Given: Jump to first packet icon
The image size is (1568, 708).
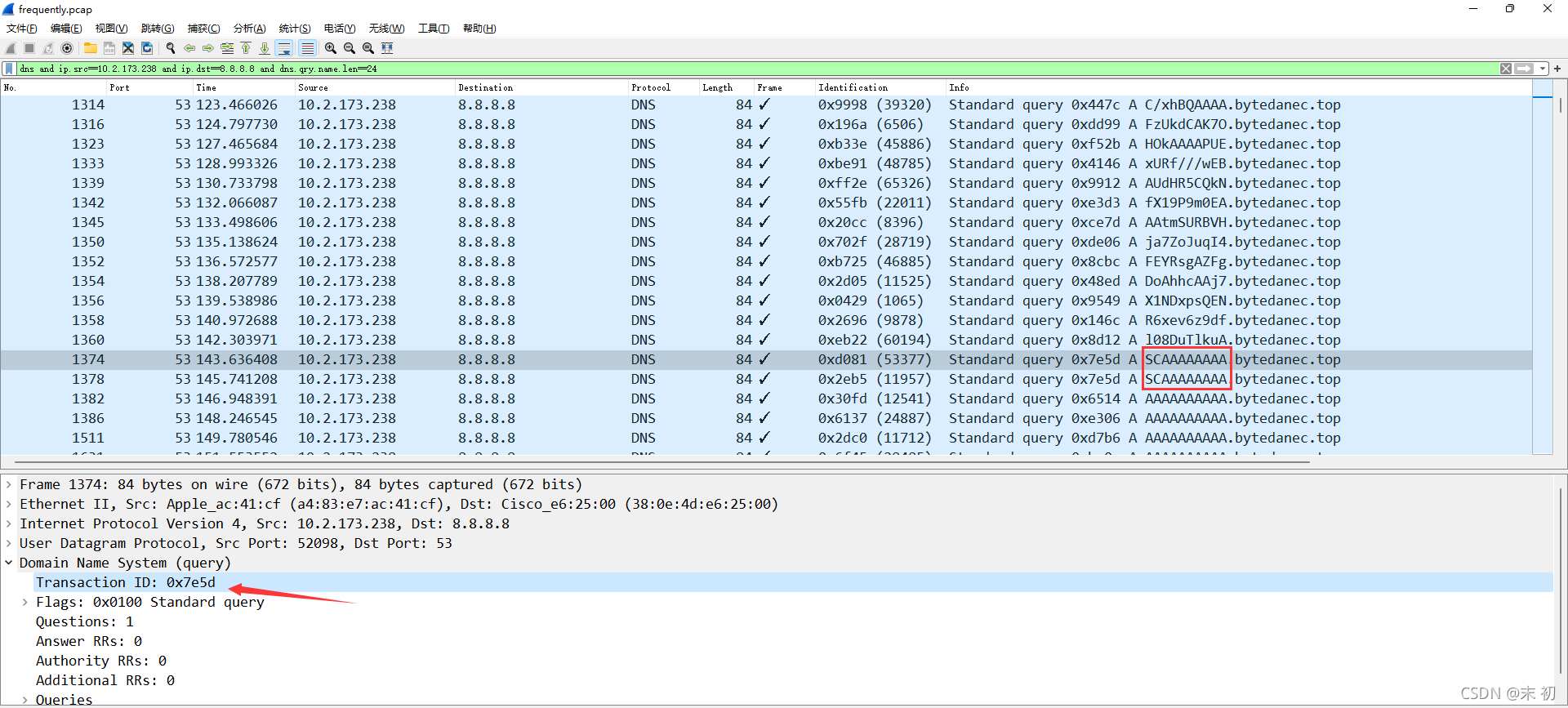Looking at the screenshot, I should [x=246, y=48].
